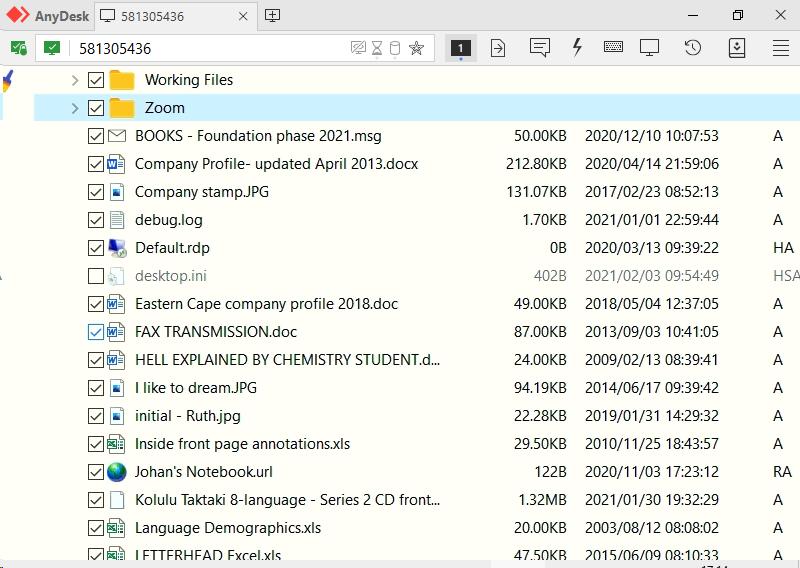Image resolution: width=800 pixels, height=568 pixels.
Task: Open a new session tab with plus icon
Action: [x=272, y=15]
